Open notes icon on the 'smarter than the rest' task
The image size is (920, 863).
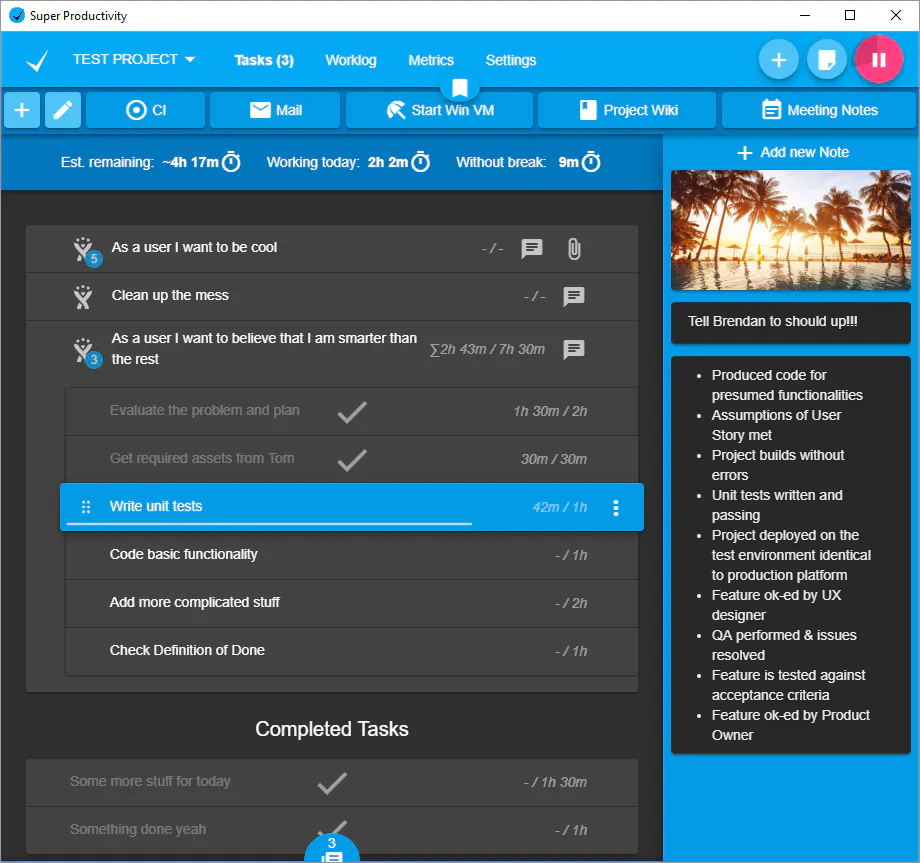pos(573,350)
